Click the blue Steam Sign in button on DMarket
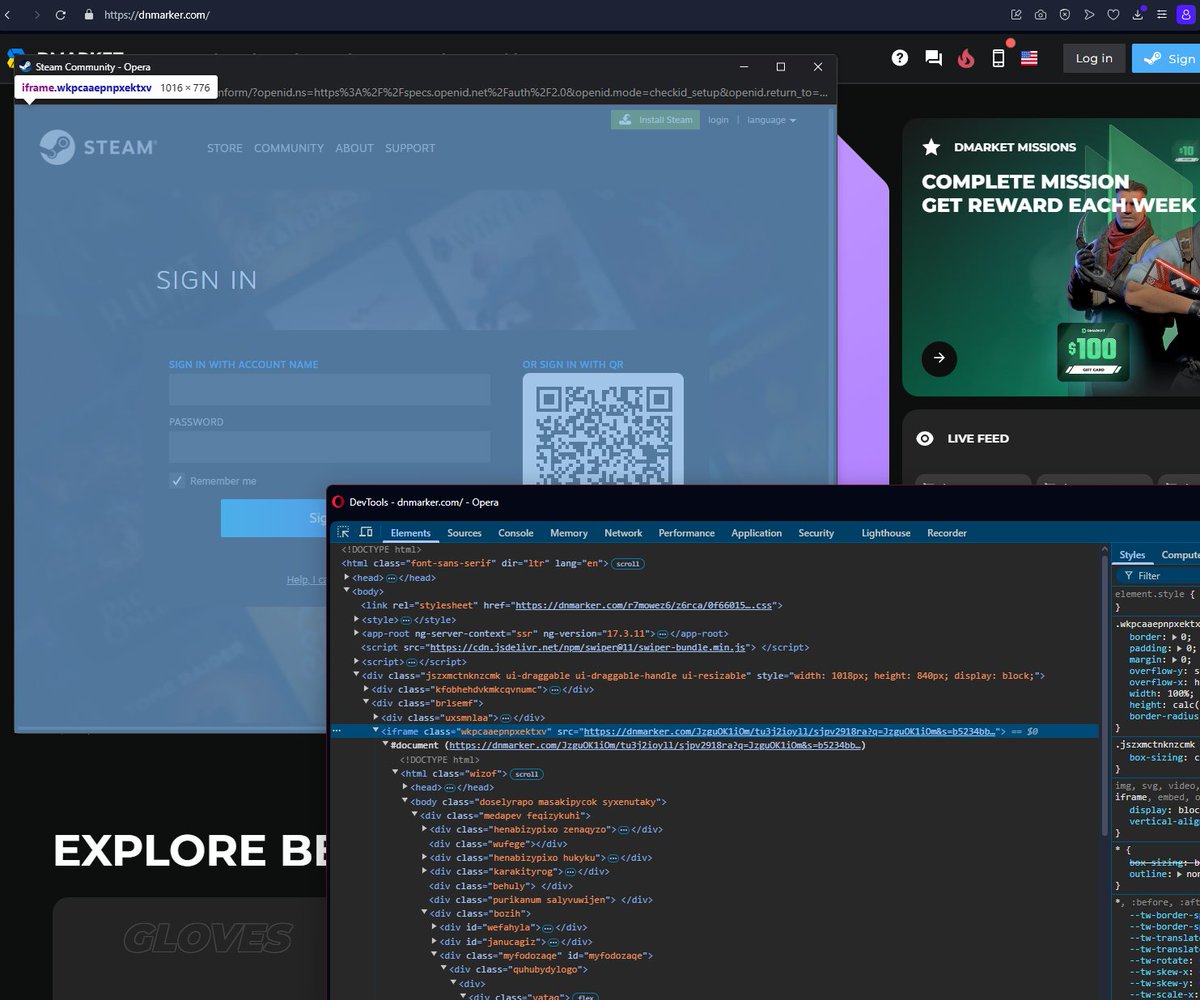1200x1000 pixels. [x=1166, y=58]
